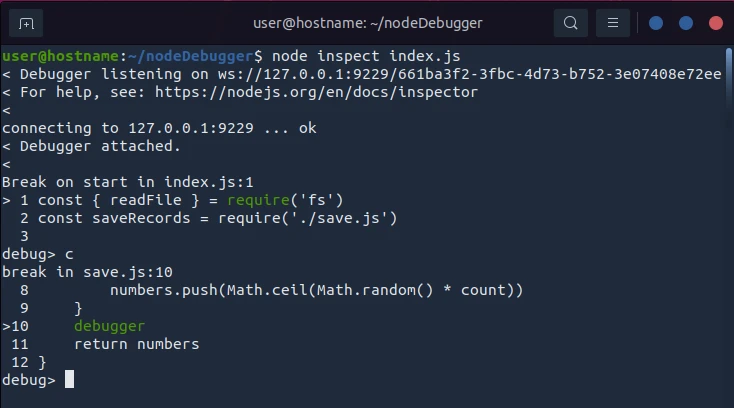Open a new terminal tab
The height and width of the screenshot is (408, 734).
(26, 22)
